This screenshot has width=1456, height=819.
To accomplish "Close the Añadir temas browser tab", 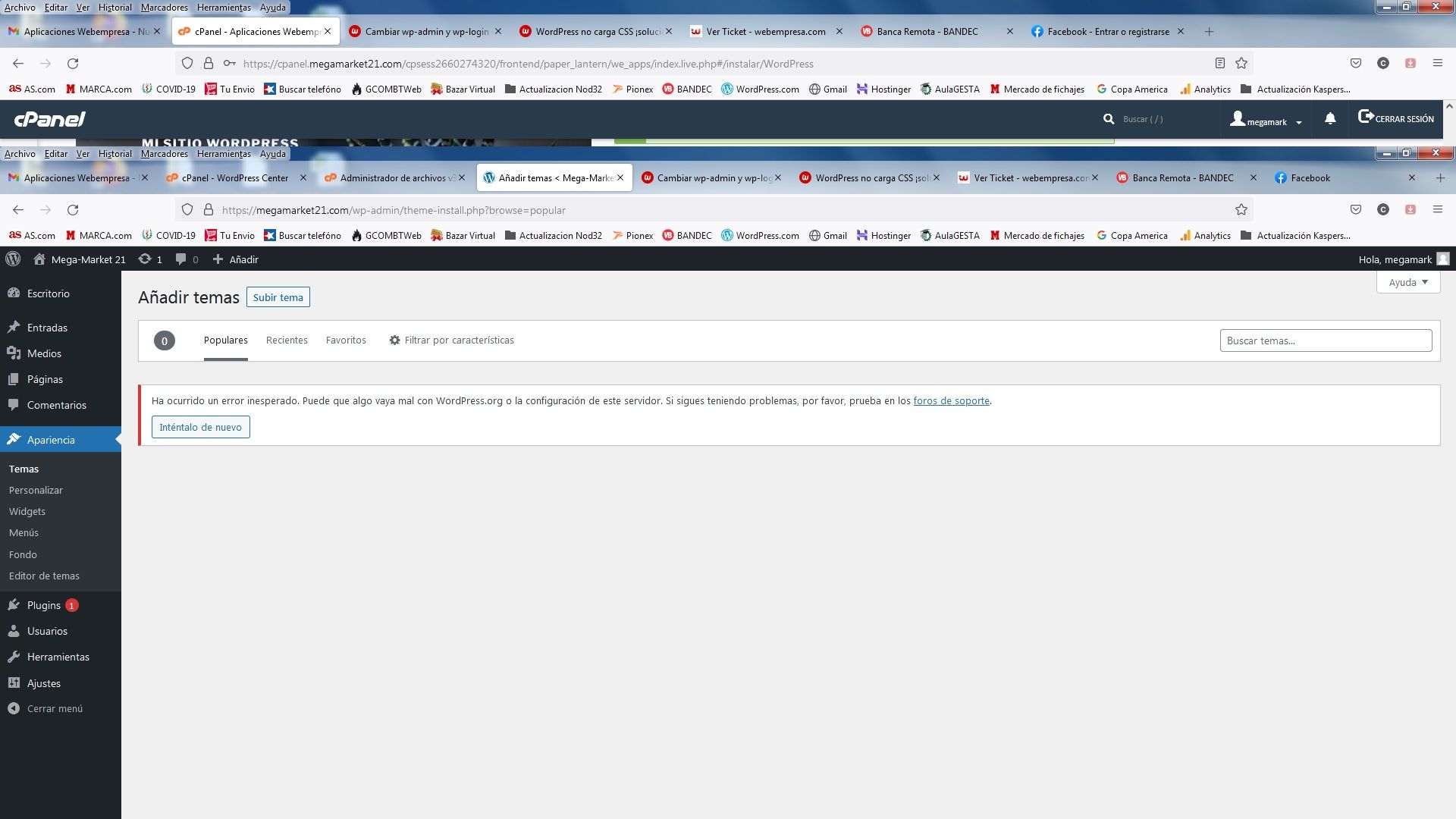I will 620,178.
